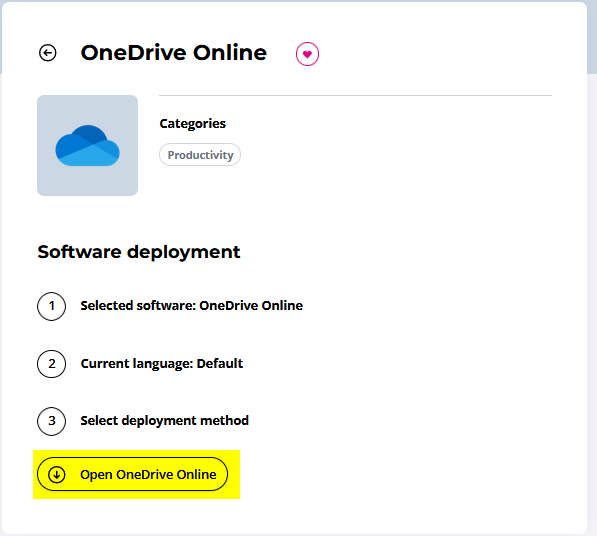Open the 'Current language: Default' step
The width and height of the screenshot is (597, 536).
(x=161, y=364)
